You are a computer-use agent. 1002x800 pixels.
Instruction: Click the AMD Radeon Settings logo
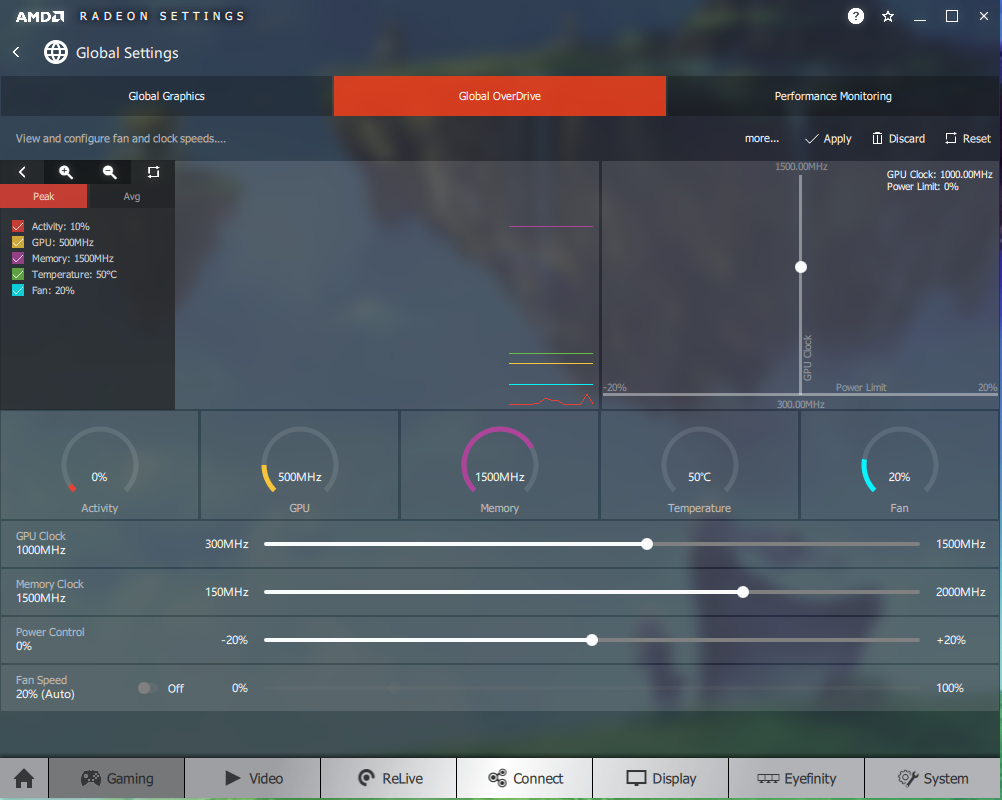tap(40, 17)
